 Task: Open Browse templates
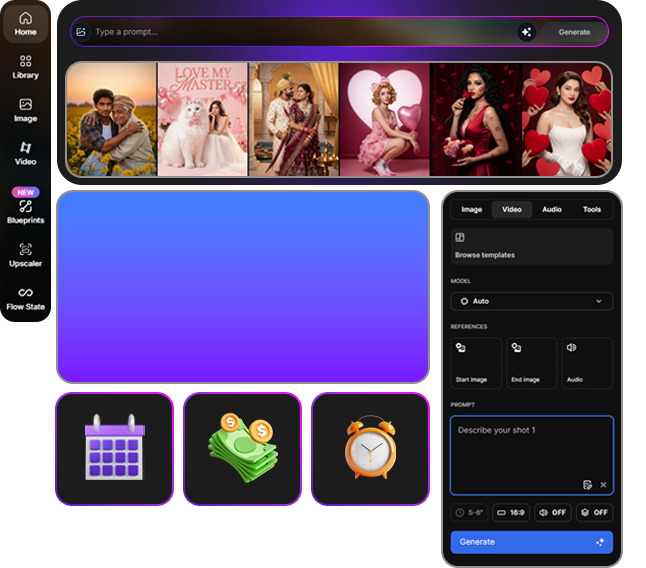[531, 246]
